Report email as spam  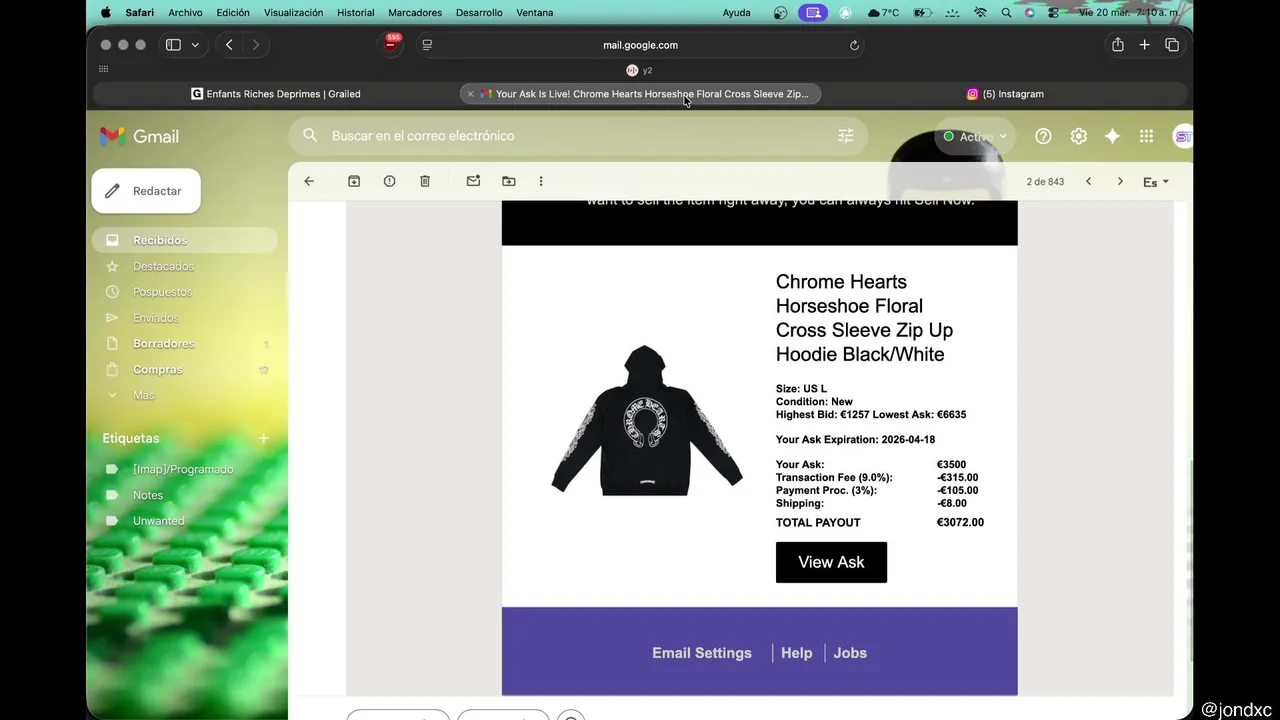(x=389, y=181)
